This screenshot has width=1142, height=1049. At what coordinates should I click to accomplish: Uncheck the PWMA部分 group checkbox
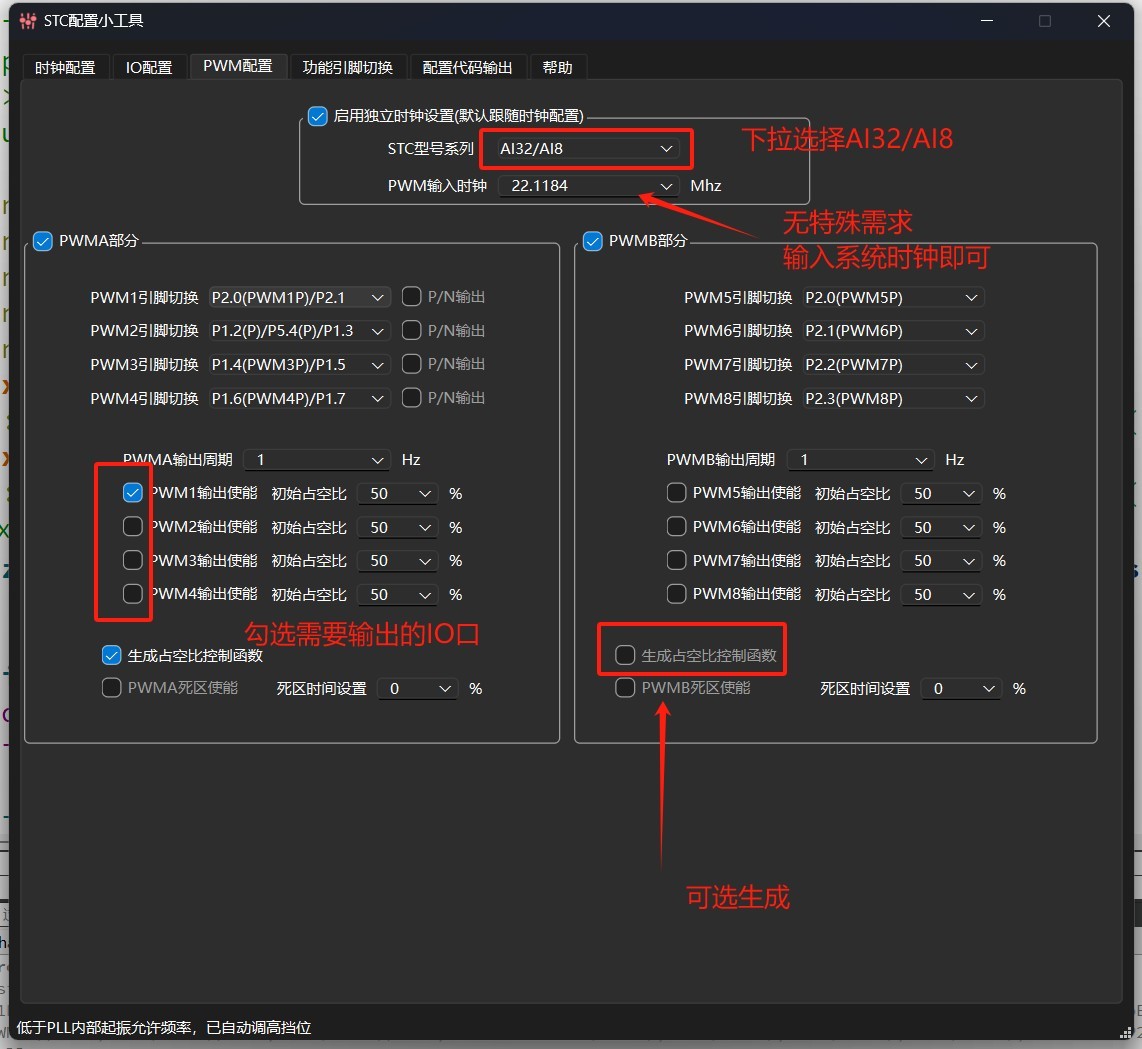[43, 241]
